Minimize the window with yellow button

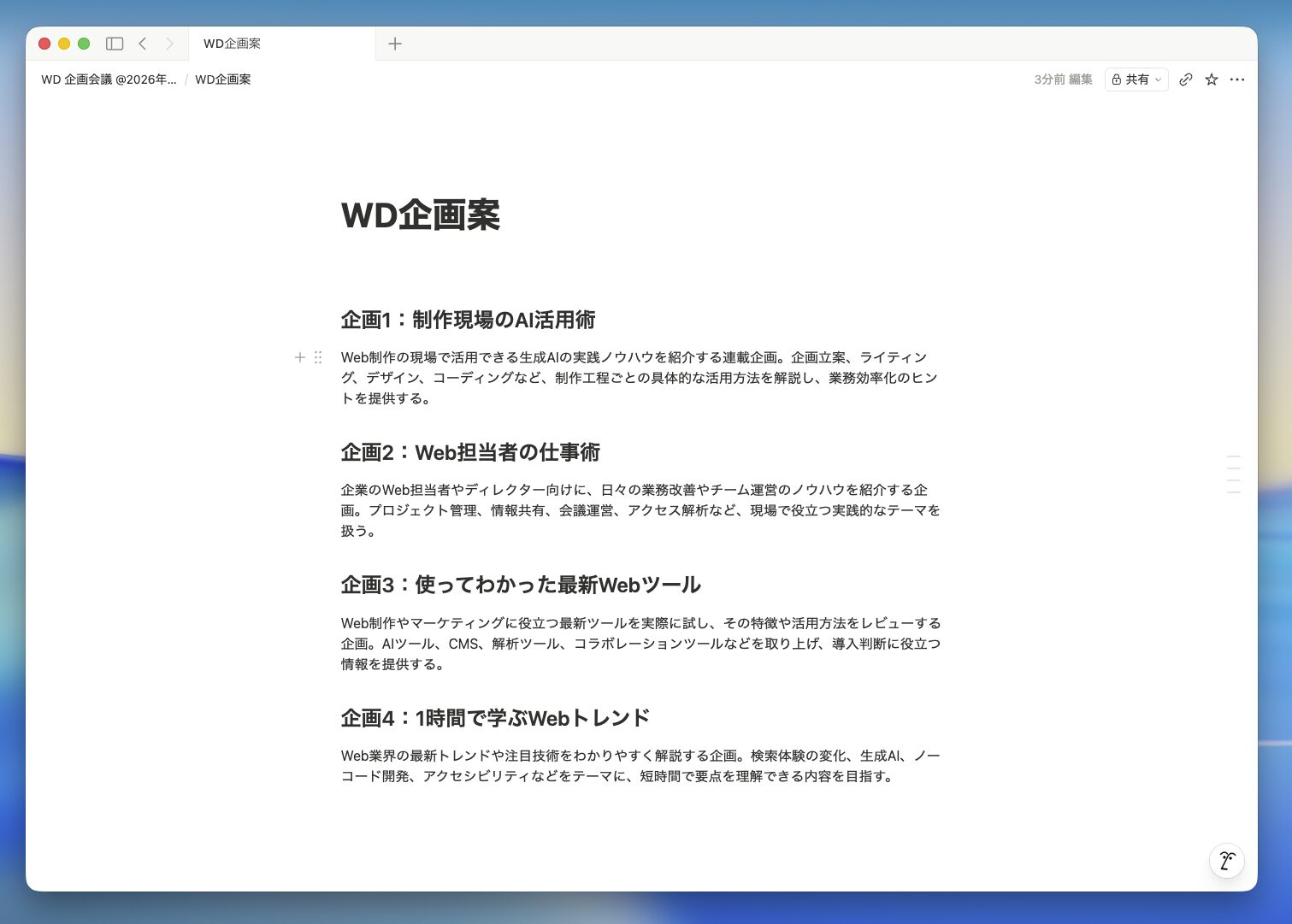click(64, 44)
